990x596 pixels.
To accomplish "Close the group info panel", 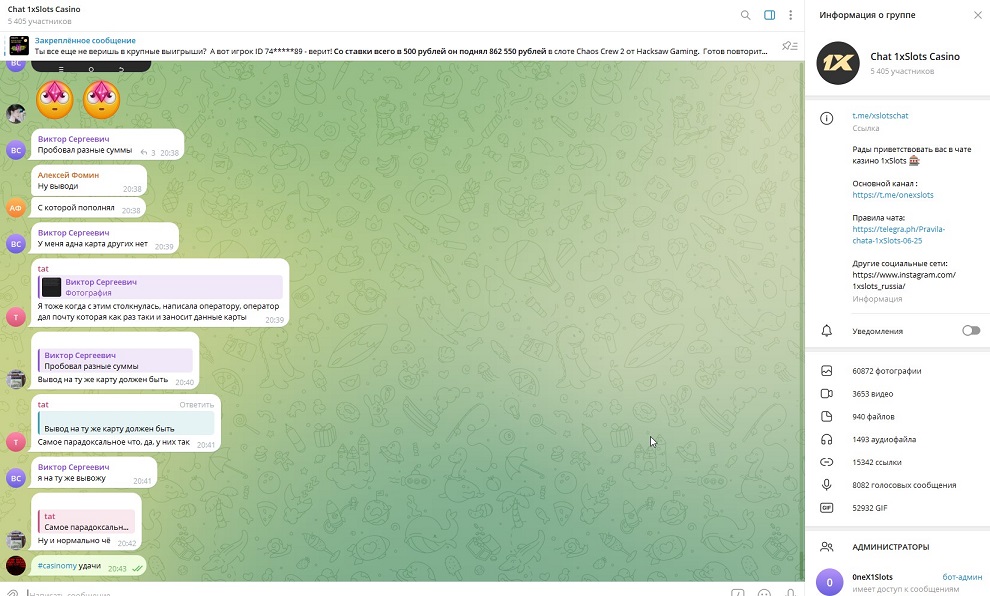I will [977, 15].
